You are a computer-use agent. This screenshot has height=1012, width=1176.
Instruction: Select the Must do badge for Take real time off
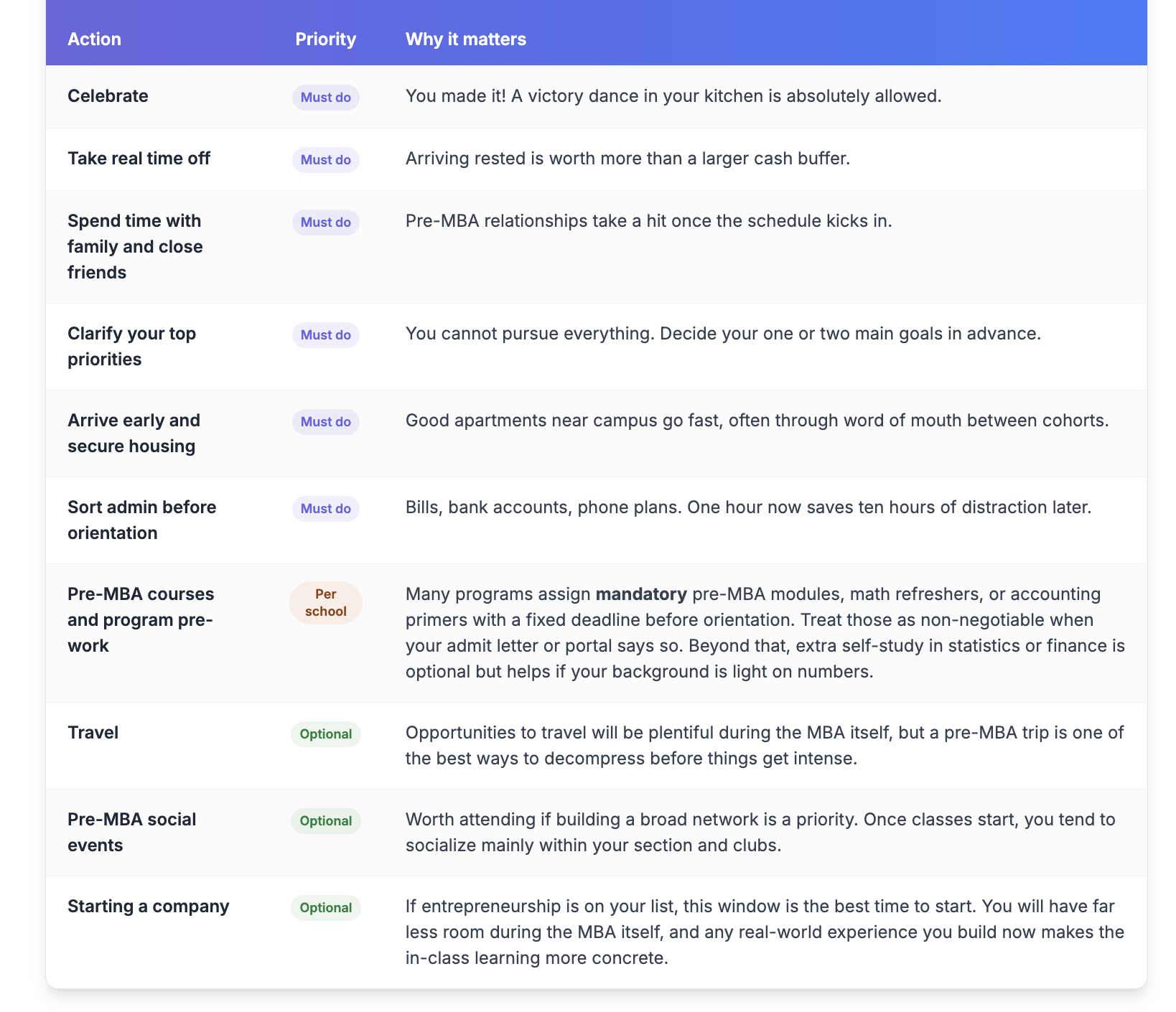pos(325,159)
